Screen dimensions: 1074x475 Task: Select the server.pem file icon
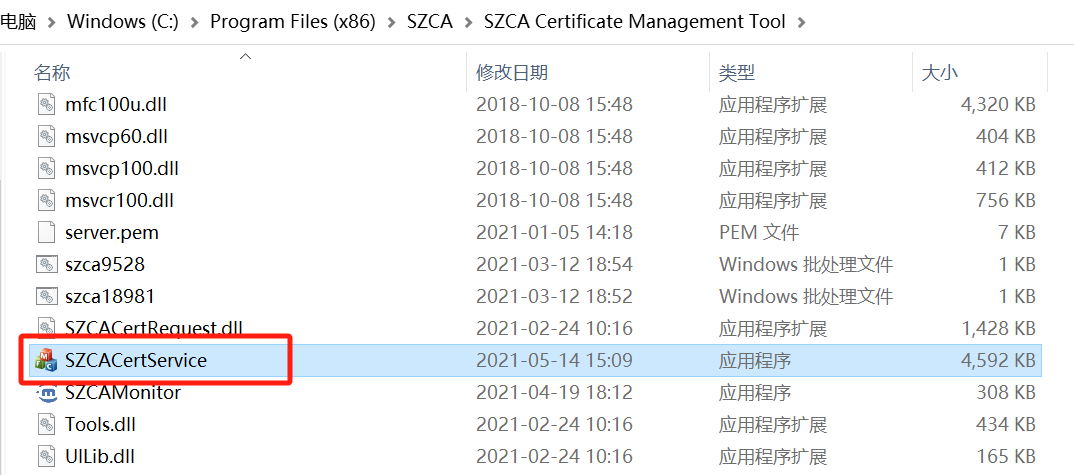coord(47,233)
